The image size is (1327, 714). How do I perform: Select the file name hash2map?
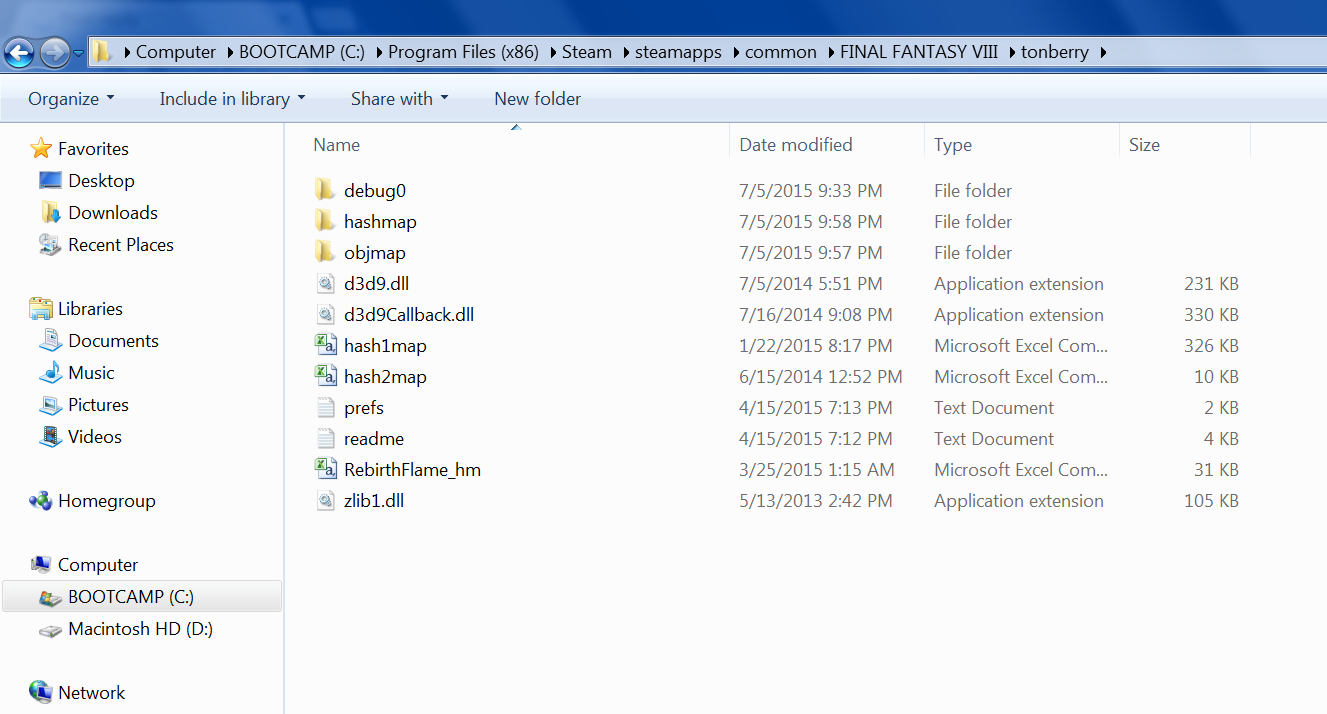tap(385, 376)
